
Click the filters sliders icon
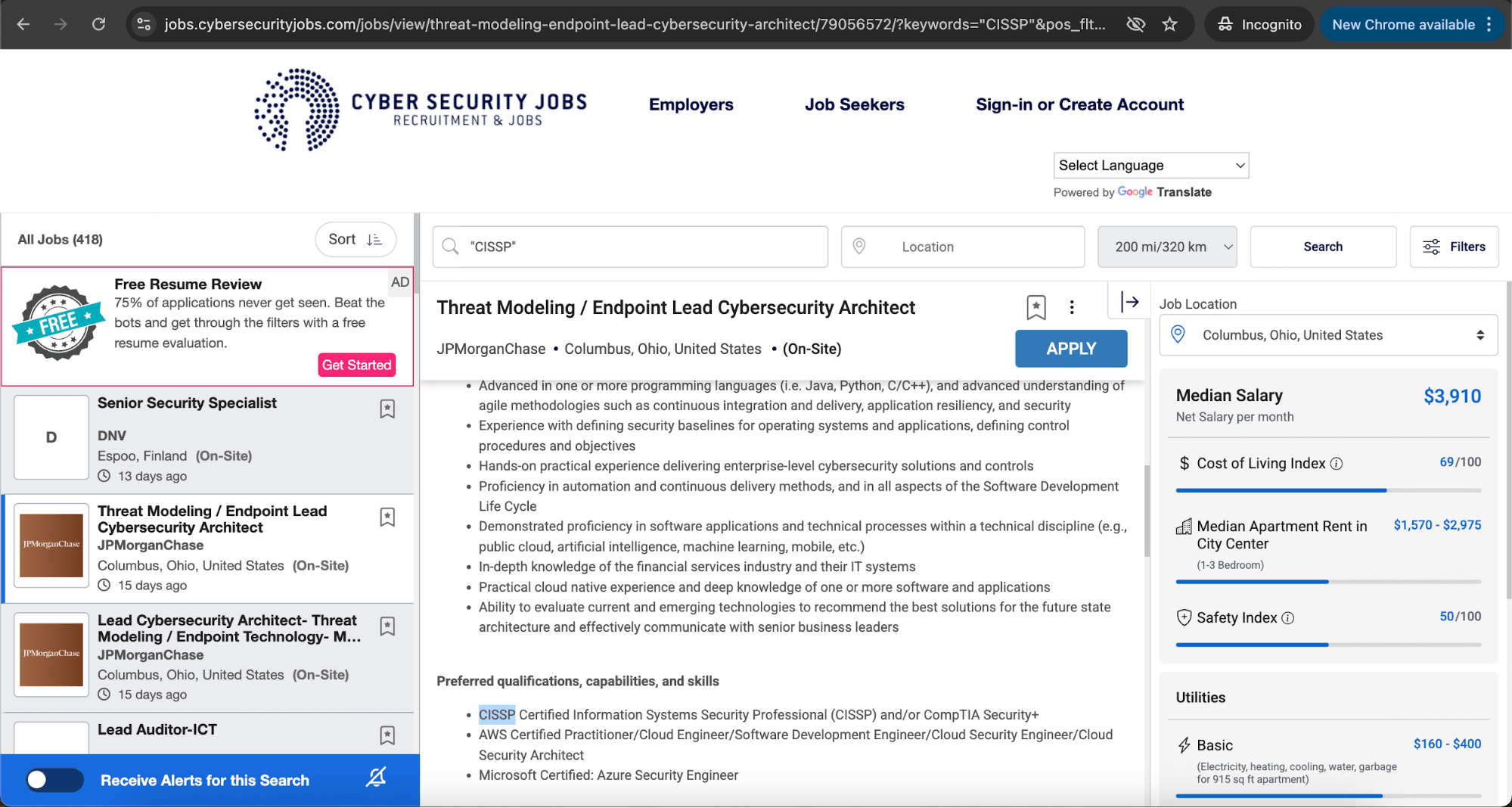[x=1432, y=247]
